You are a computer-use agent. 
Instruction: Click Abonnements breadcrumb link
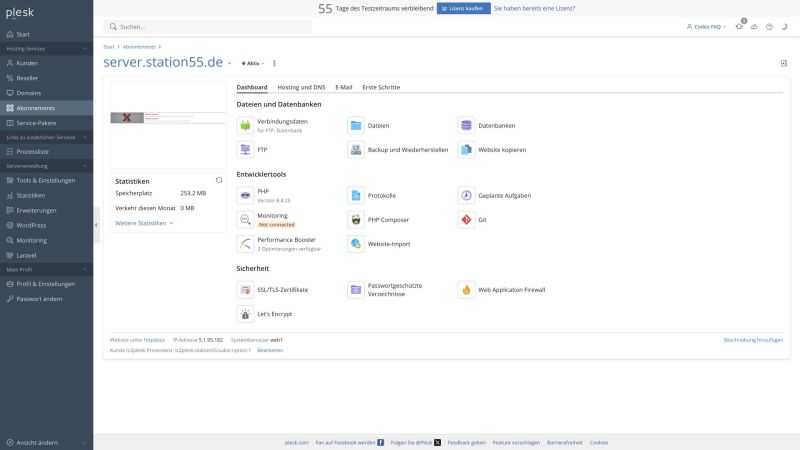point(139,46)
